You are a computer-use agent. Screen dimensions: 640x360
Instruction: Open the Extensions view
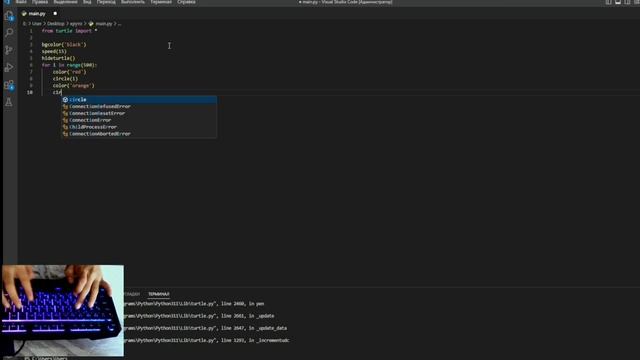[x=9, y=85]
